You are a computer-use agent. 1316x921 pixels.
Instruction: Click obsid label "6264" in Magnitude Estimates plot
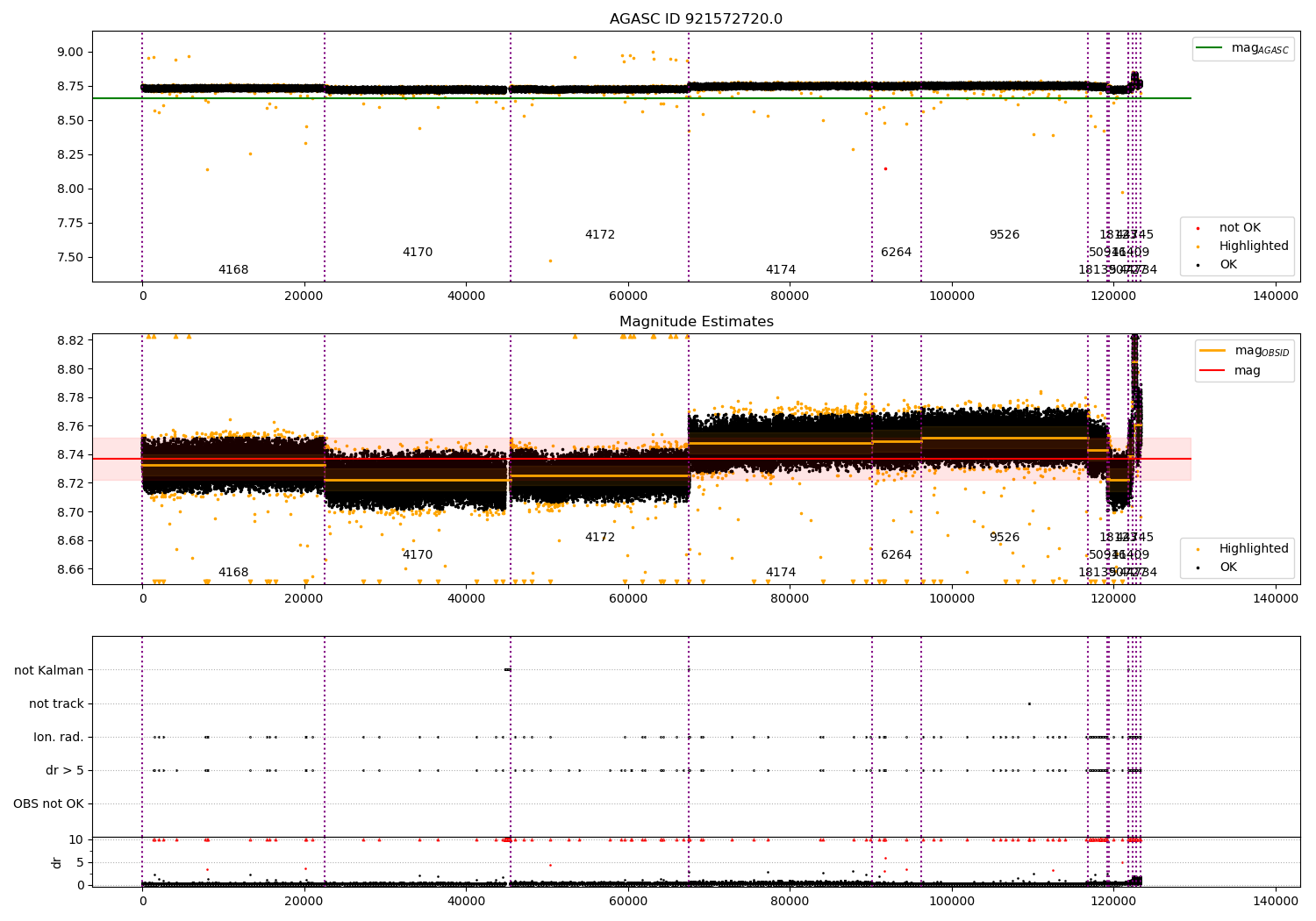coord(897,555)
